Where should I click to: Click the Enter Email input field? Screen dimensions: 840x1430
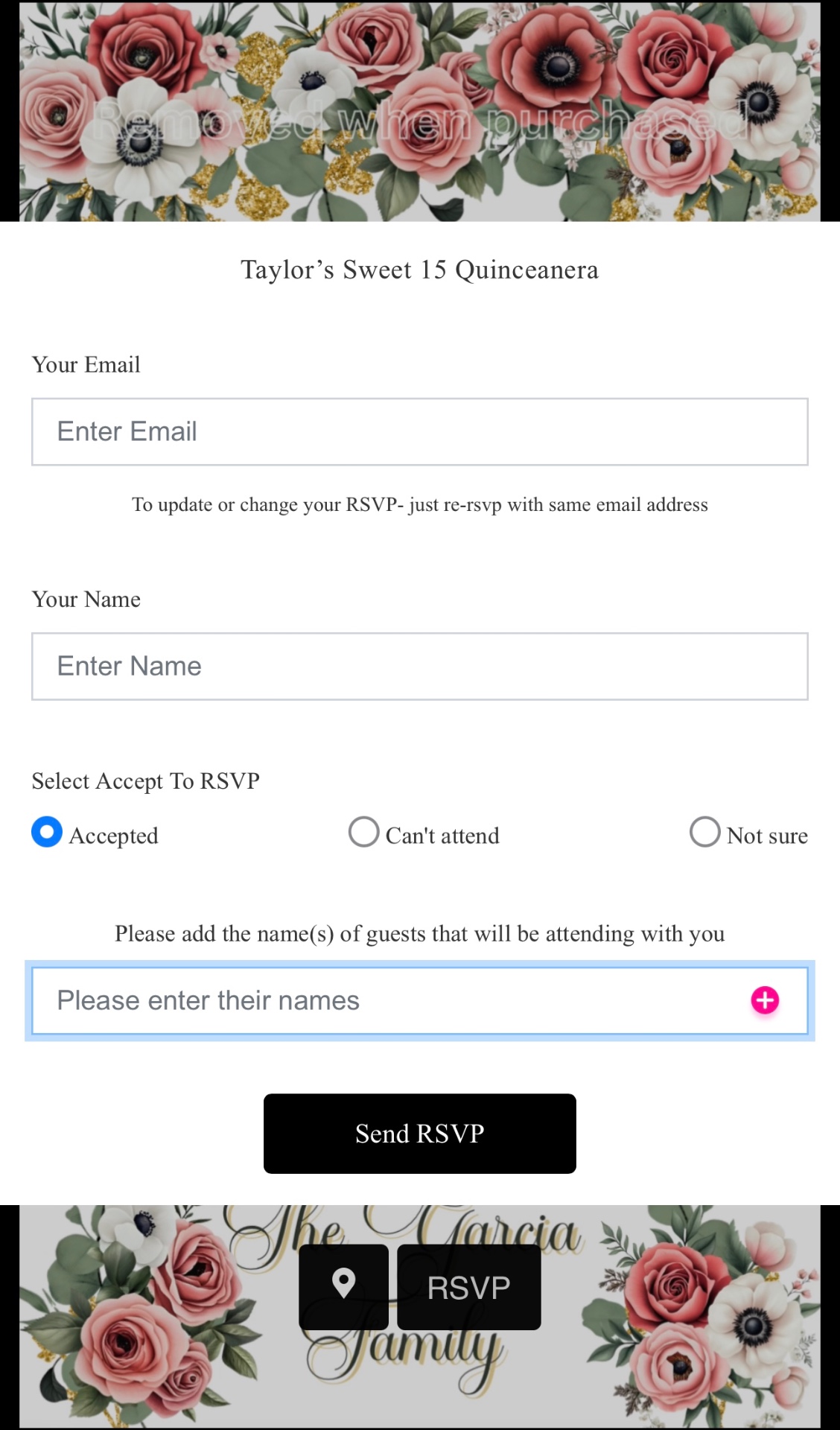419,431
